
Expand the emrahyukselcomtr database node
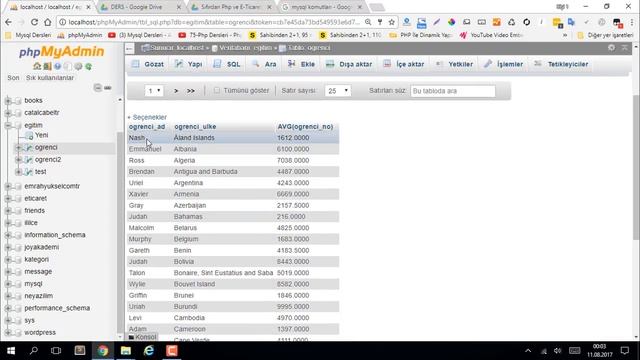[x=8, y=186]
